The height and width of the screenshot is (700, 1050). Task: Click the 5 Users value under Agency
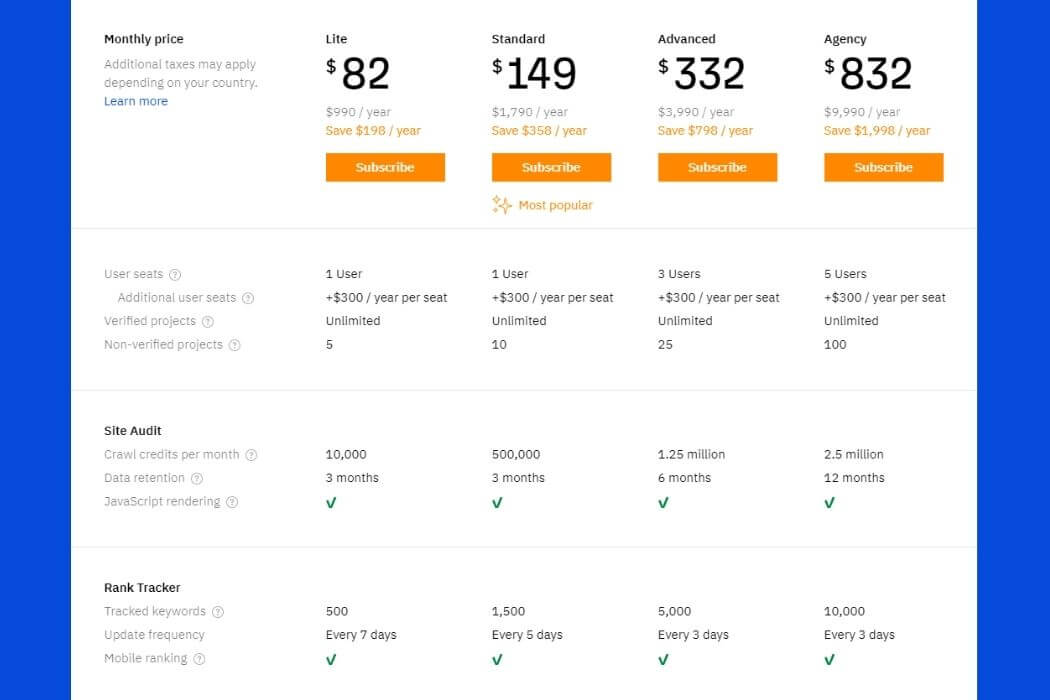point(845,274)
